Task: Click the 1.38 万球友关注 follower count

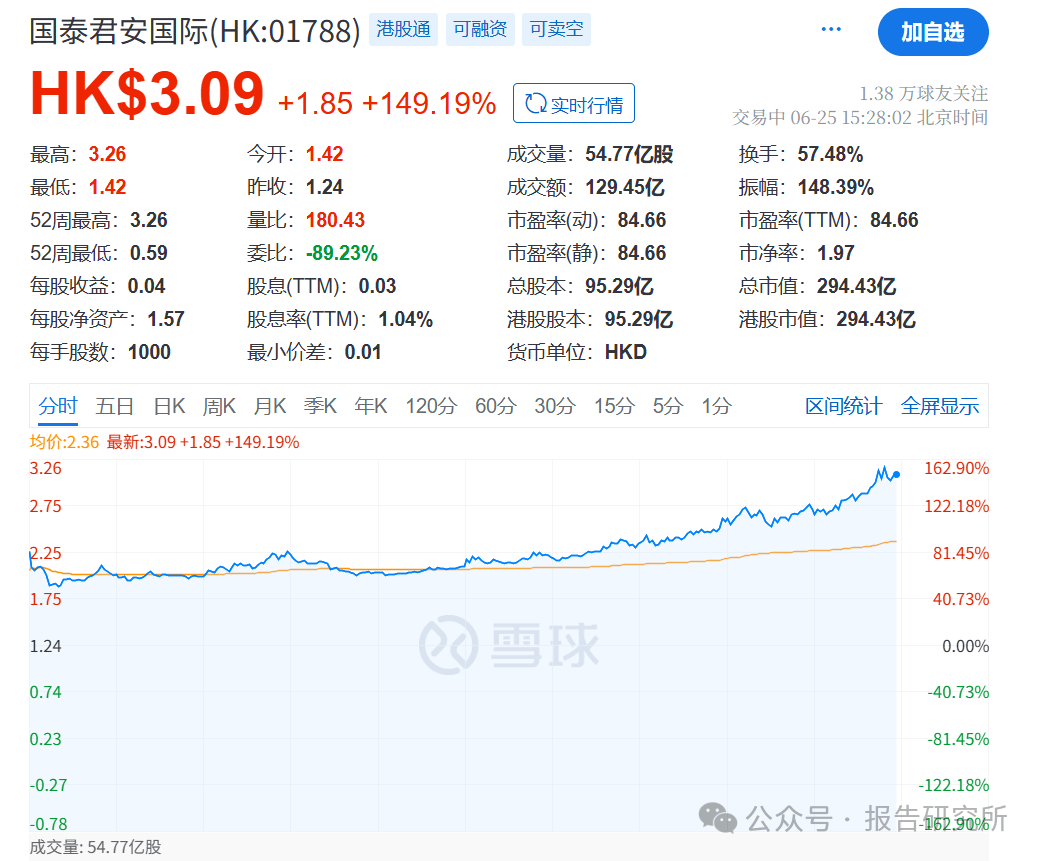Action: (923, 93)
